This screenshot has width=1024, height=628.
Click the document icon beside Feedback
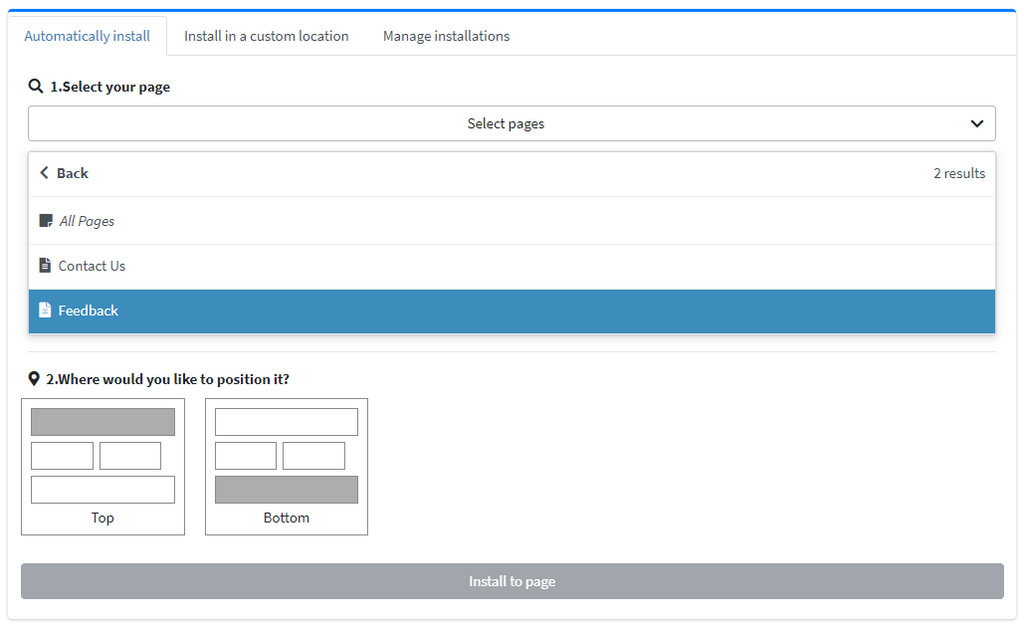(45, 311)
